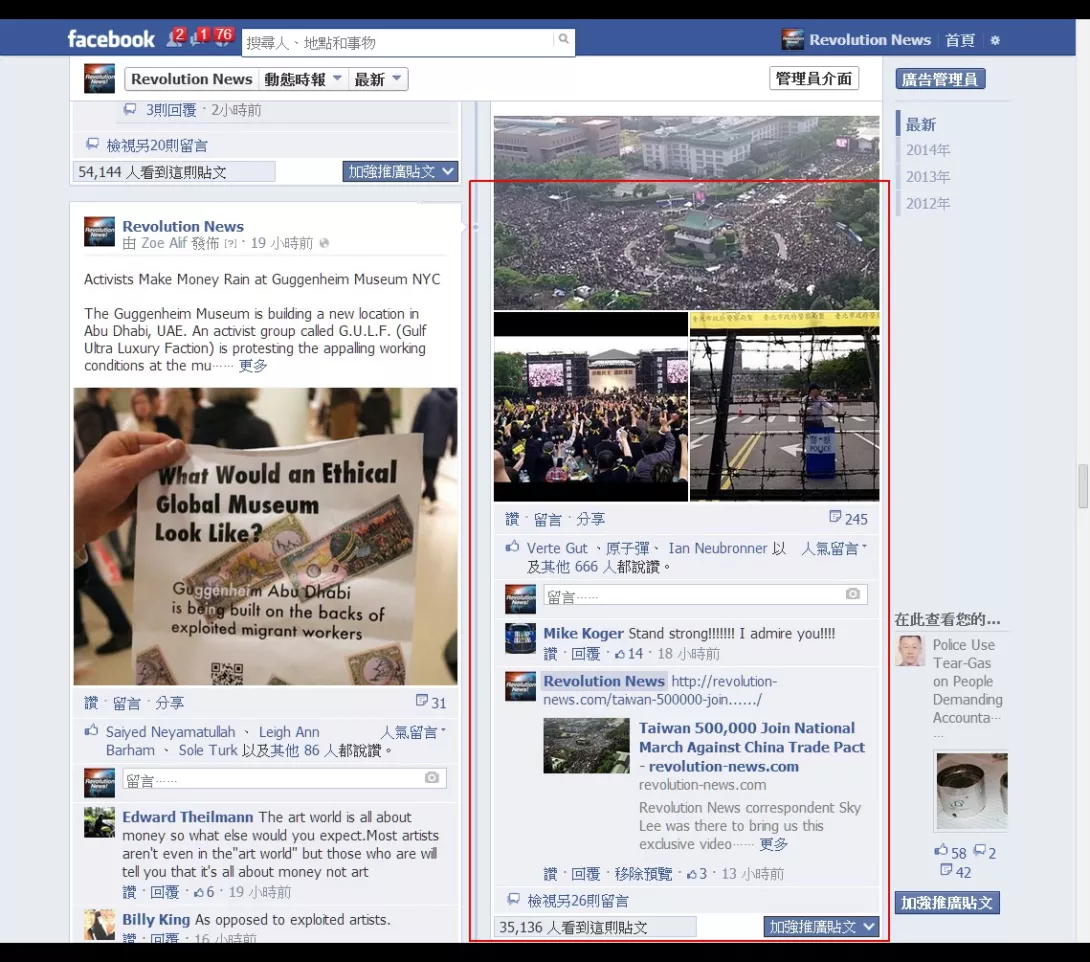Select 最新 in the timeline sidebar
Viewport: 1090px width, 962px height.
[920, 124]
